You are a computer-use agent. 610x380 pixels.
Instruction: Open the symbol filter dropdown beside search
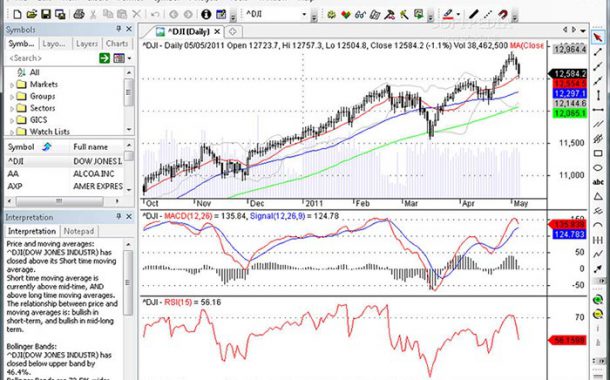point(130,58)
